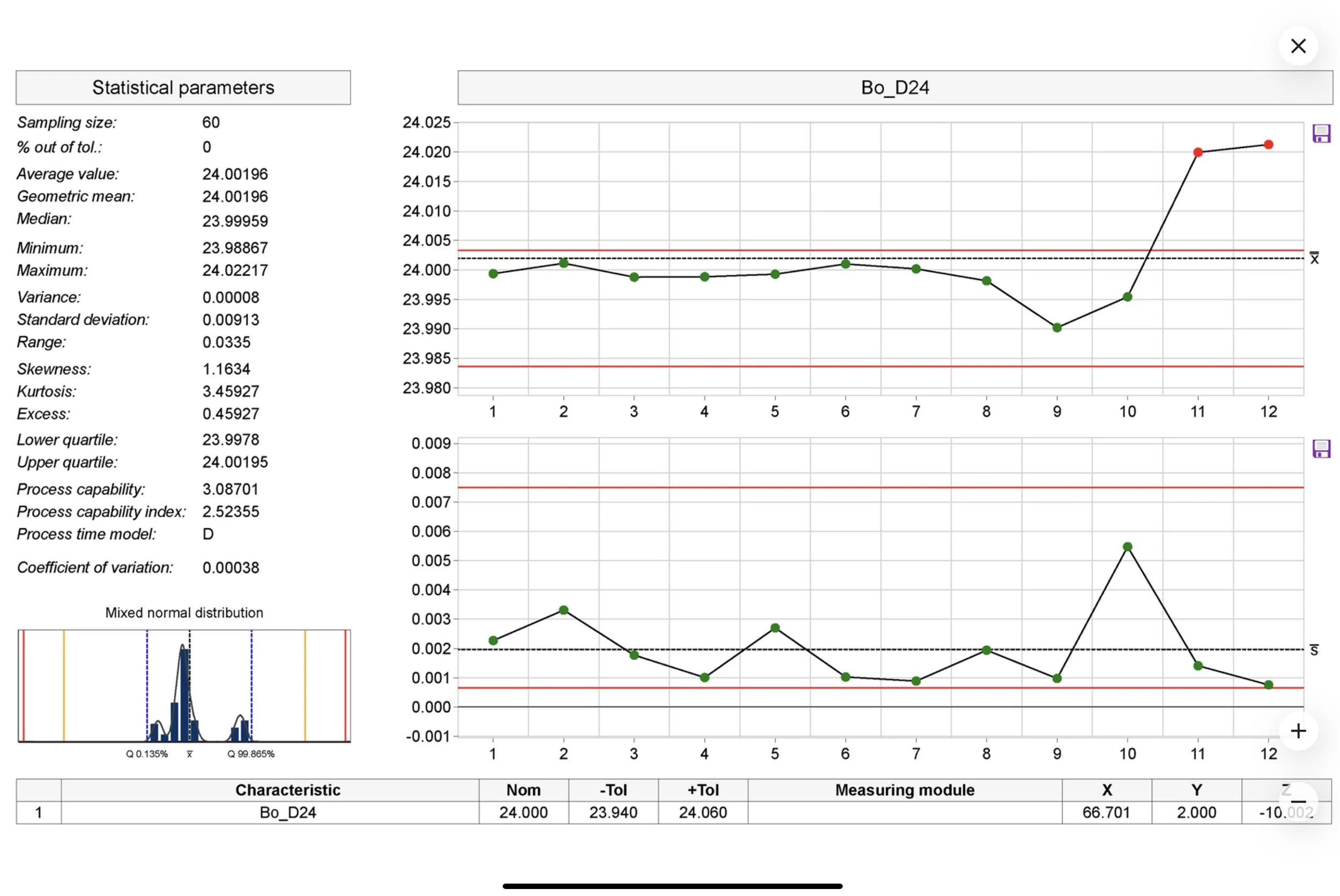Select red point at sample 12
This screenshot has height=896, width=1340.
coord(1268,145)
